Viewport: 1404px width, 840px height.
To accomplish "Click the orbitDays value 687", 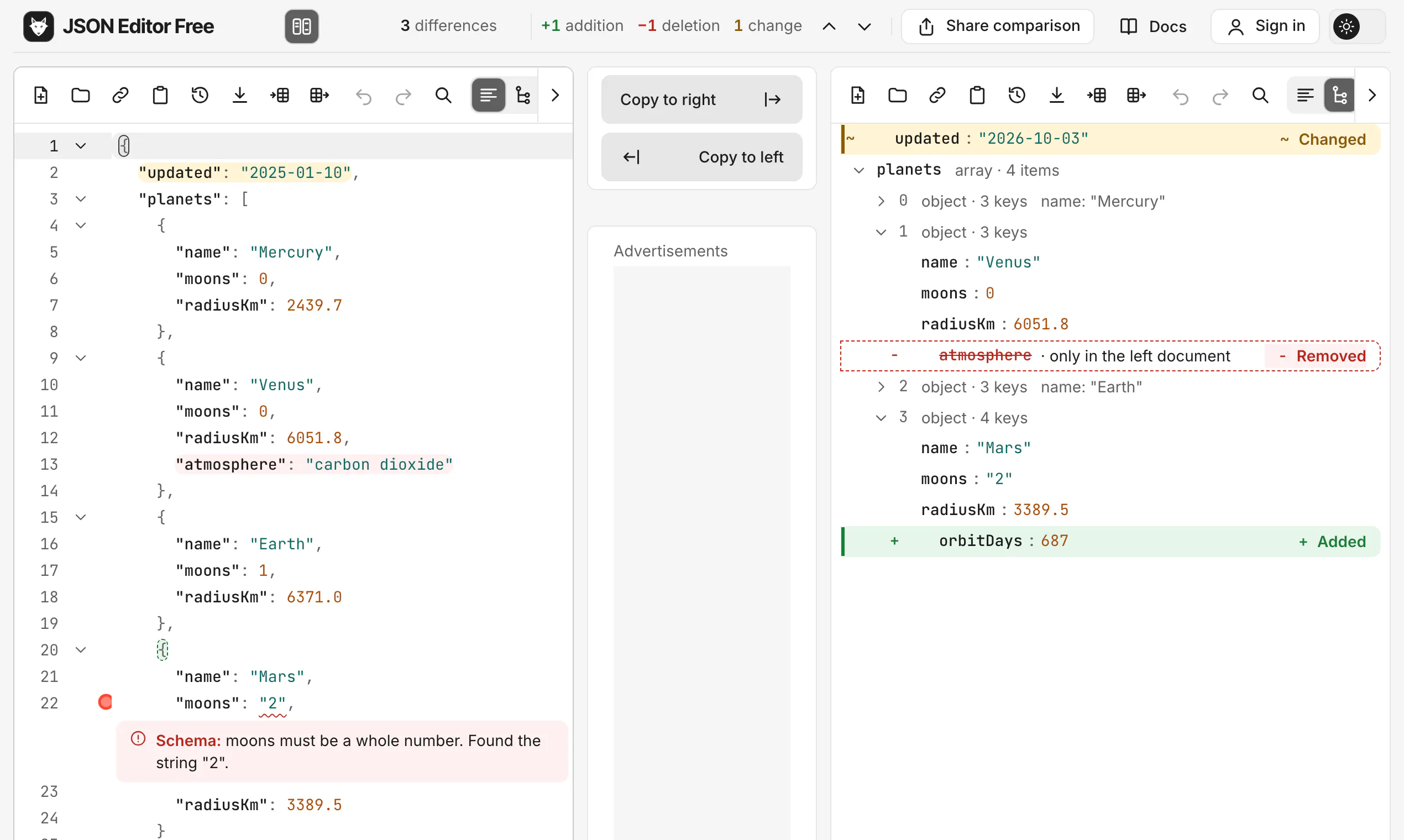I will (1055, 541).
